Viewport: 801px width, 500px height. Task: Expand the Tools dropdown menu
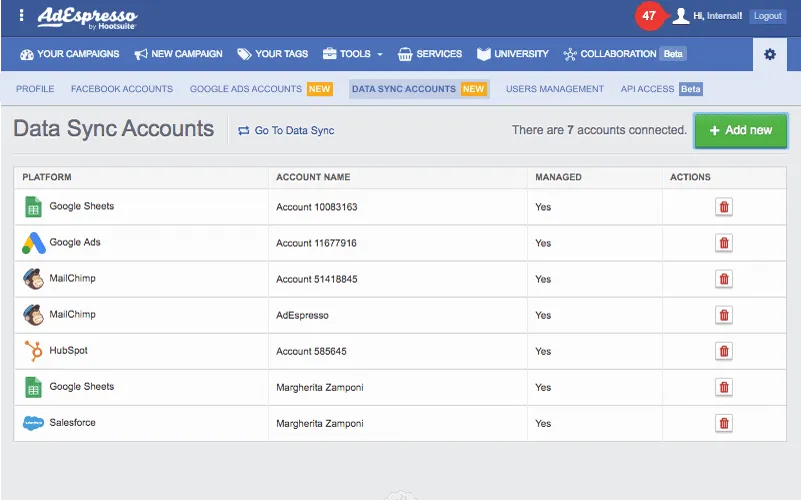pyautogui.click(x=353, y=54)
